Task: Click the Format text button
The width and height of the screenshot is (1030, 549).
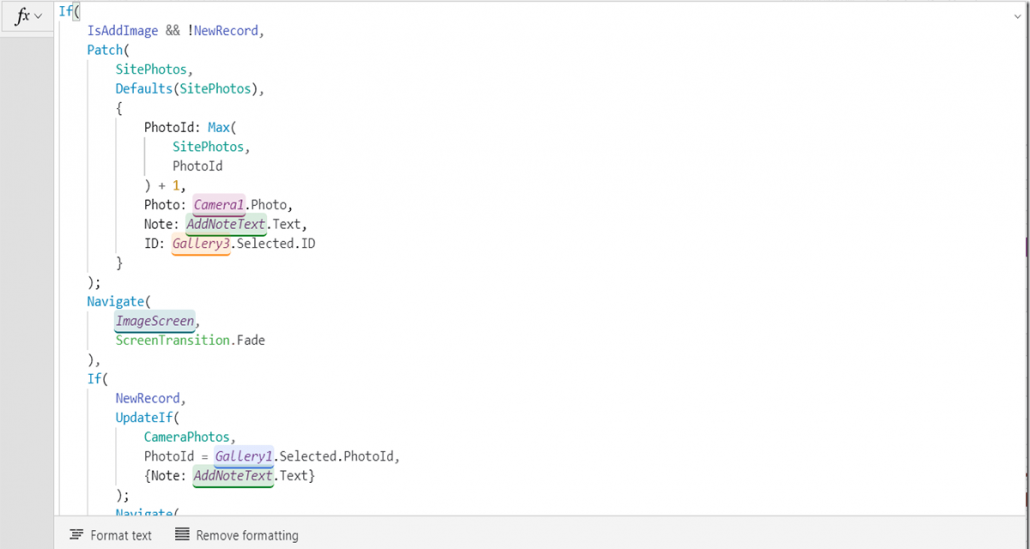Action: [x=111, y=535]
